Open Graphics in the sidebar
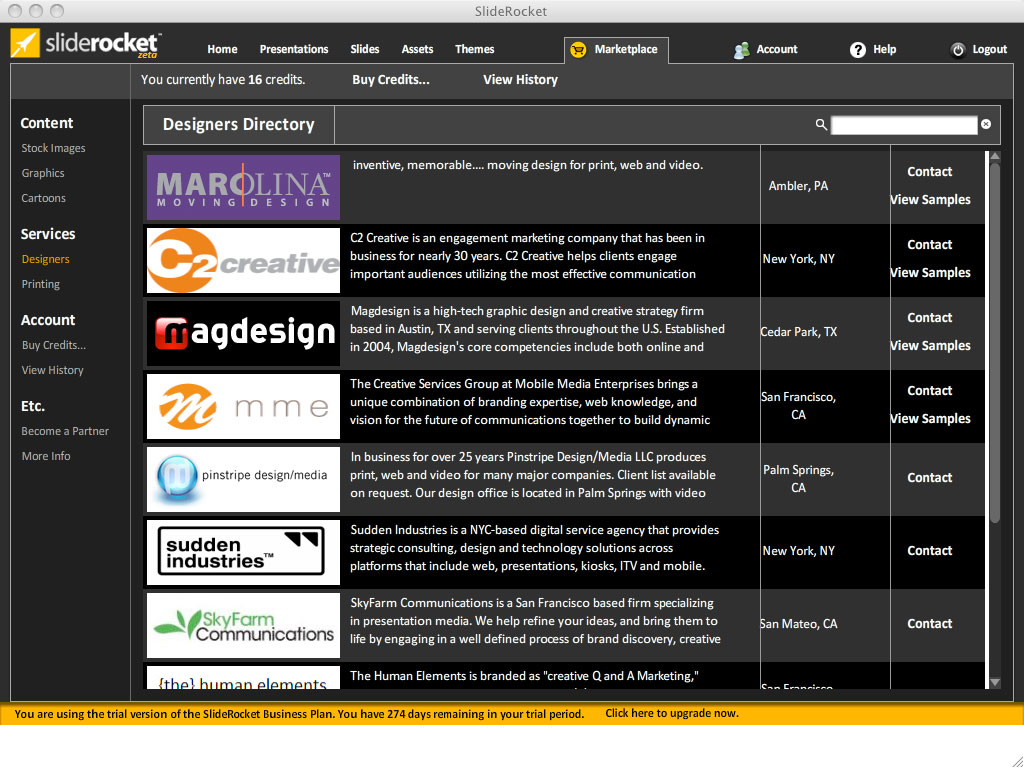Image resolution: width=1024 pixels, height=768 pixels. [43, 173]
